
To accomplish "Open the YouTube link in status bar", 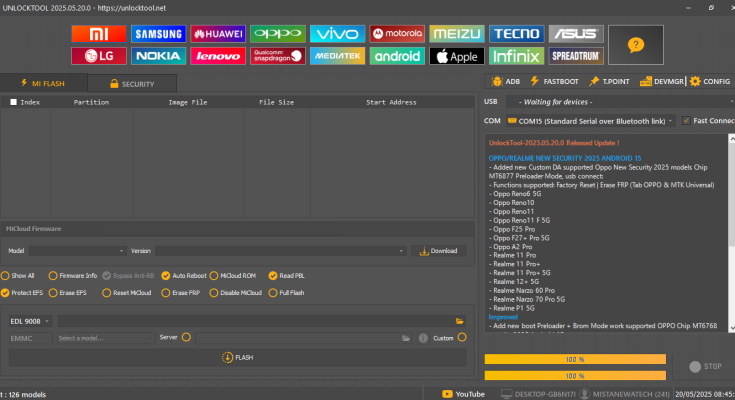I will (463, 394).
